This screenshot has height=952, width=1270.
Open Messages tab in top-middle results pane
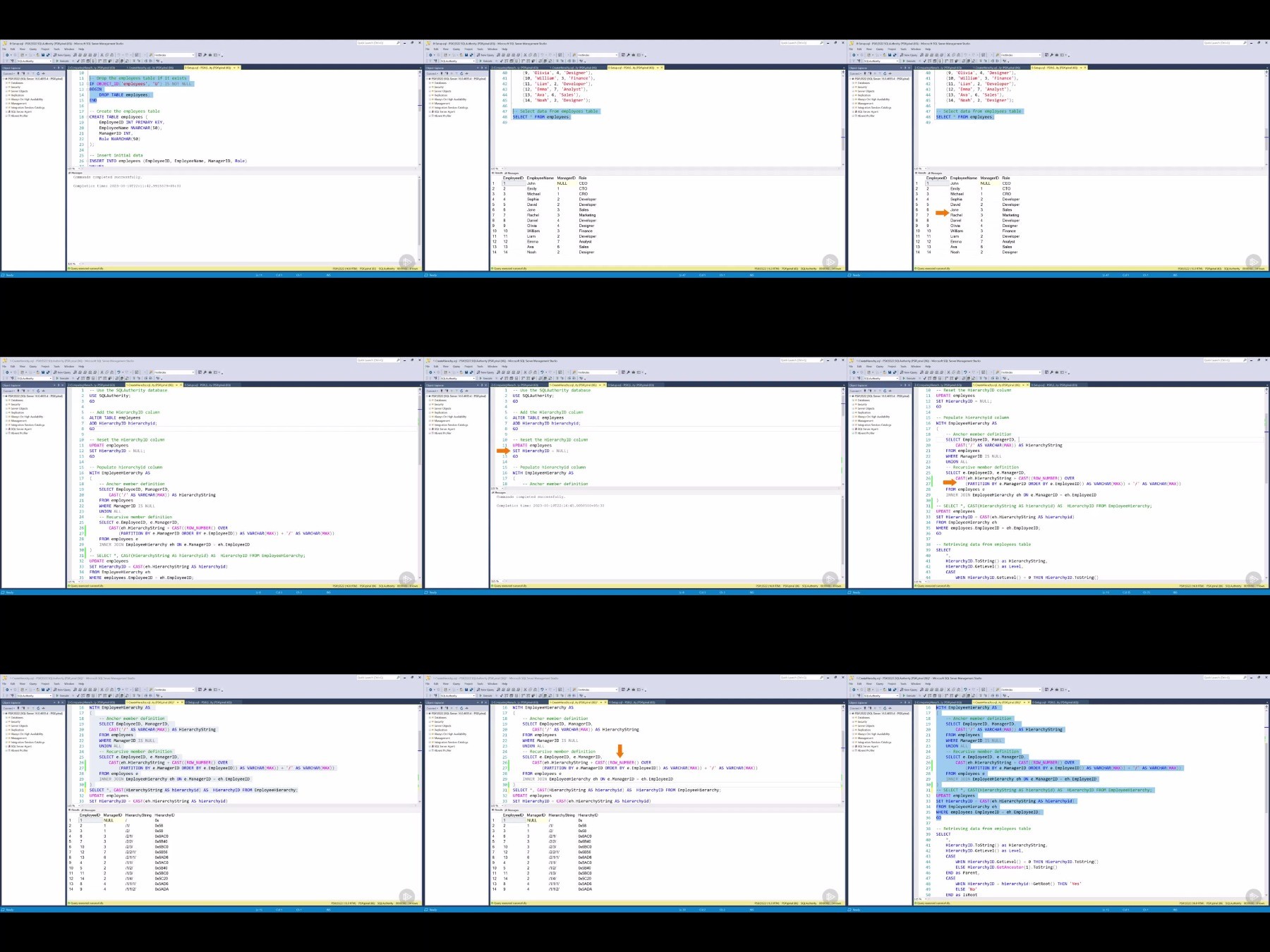513,173
